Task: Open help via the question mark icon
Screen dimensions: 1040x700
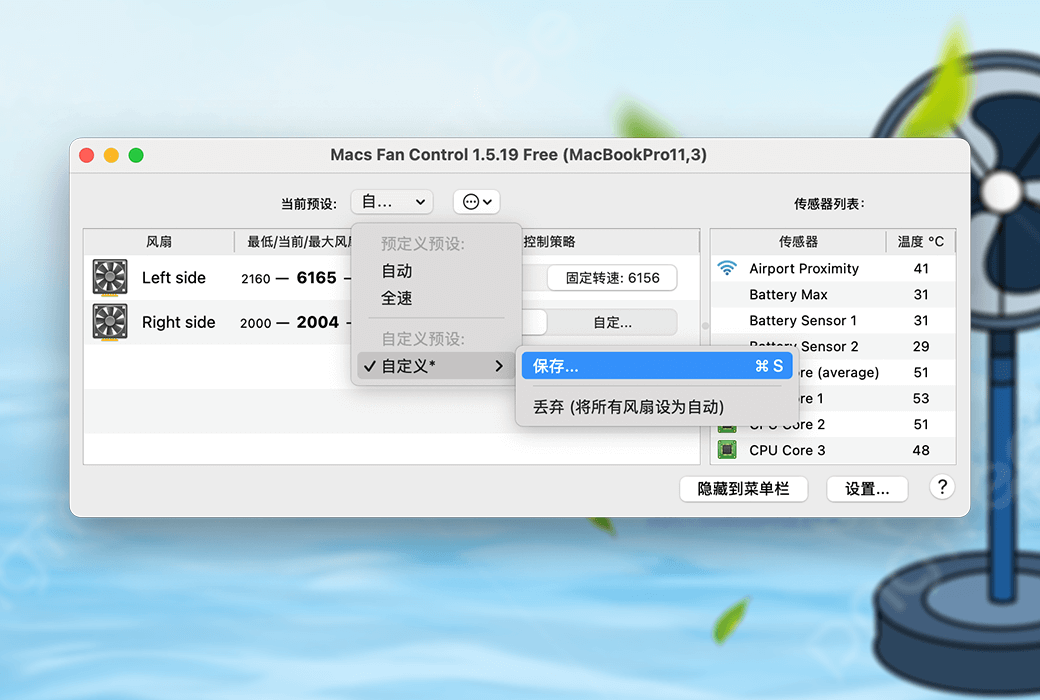Action: [x=941, y=488]
